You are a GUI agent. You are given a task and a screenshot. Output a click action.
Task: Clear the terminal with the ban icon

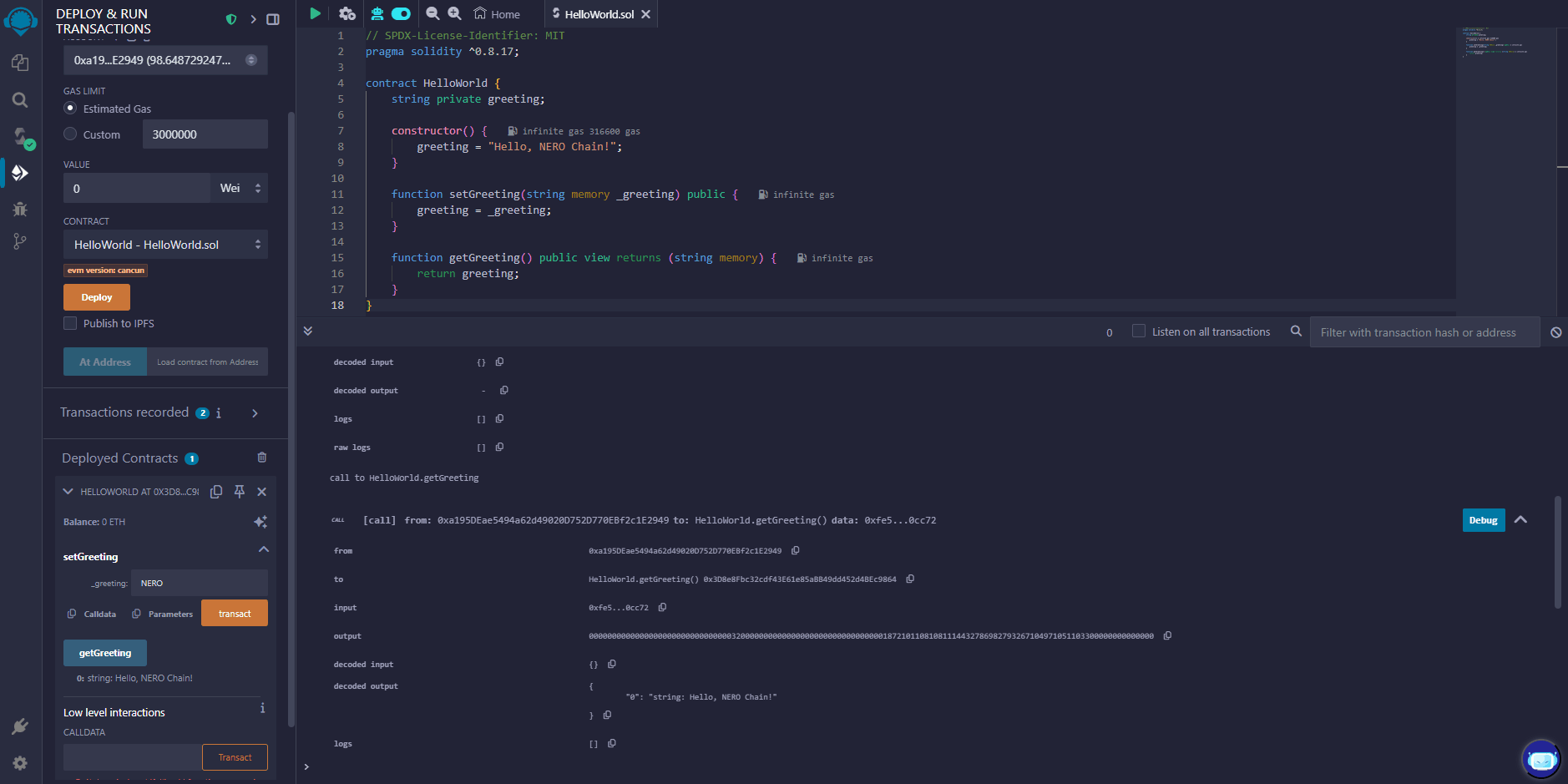coord(1556,332)
